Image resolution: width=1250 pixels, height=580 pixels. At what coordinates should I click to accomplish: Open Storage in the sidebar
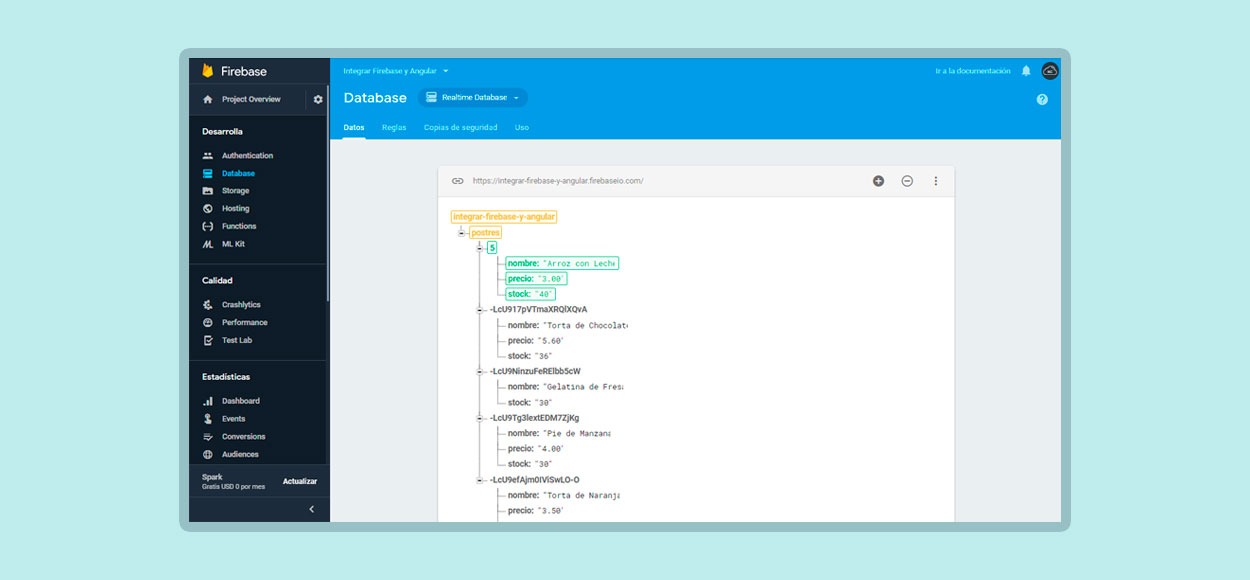[x=236, y=191]
